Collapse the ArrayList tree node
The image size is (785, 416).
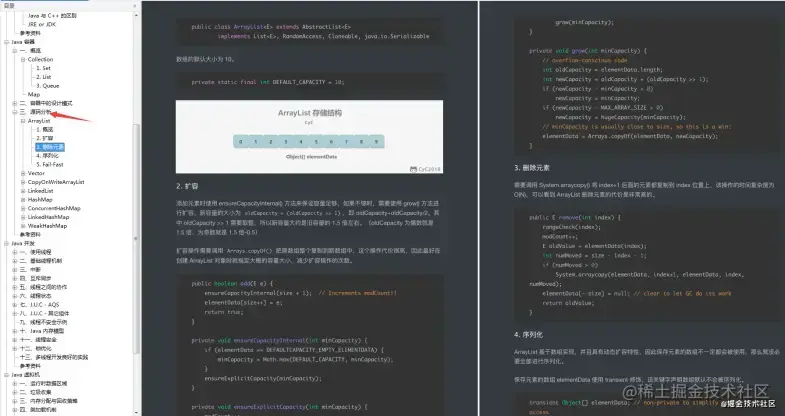tap(23, 121)
